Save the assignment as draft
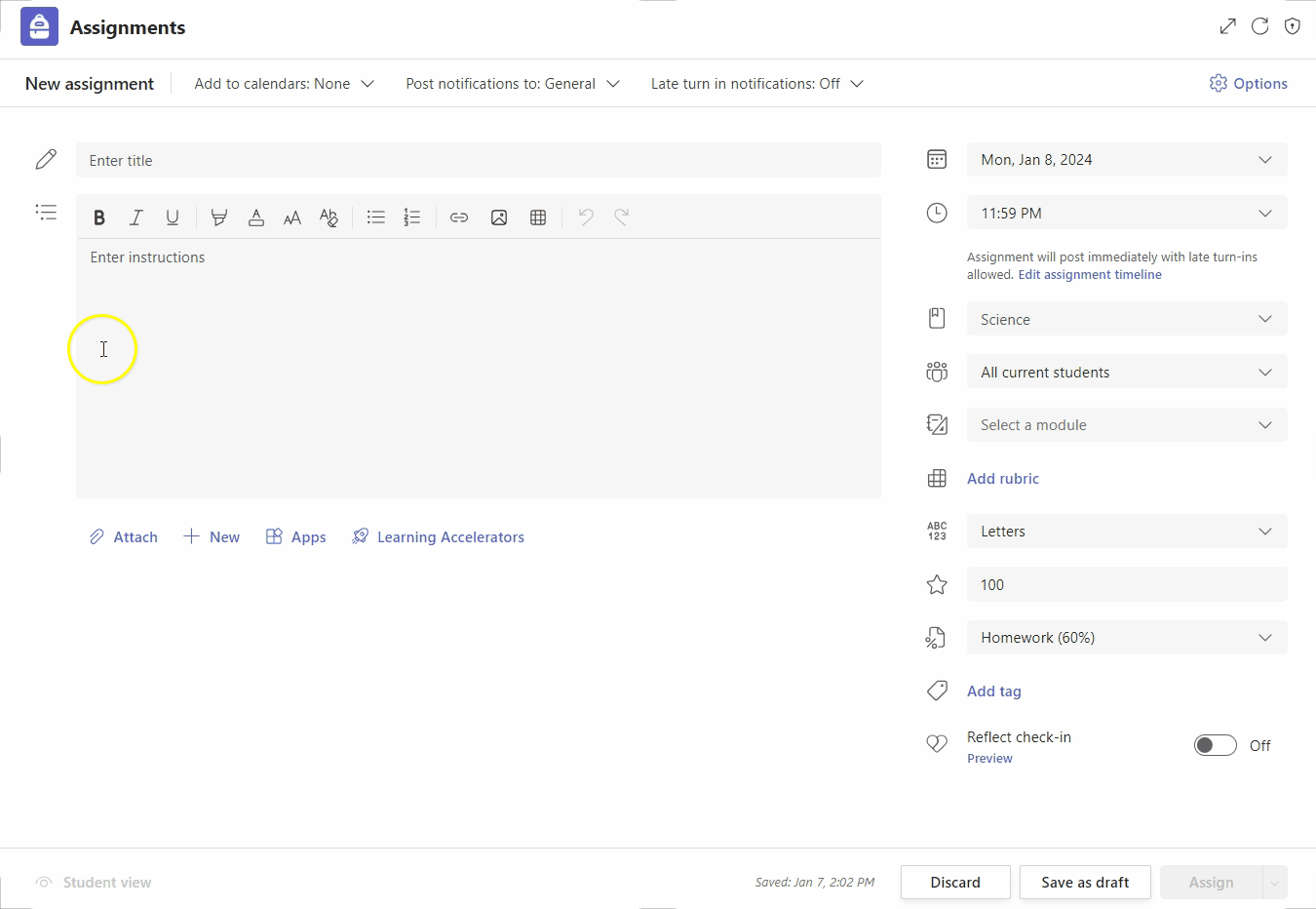Image resolution: width=1316 pixels, height=909 pixels. coord(1085,882)
